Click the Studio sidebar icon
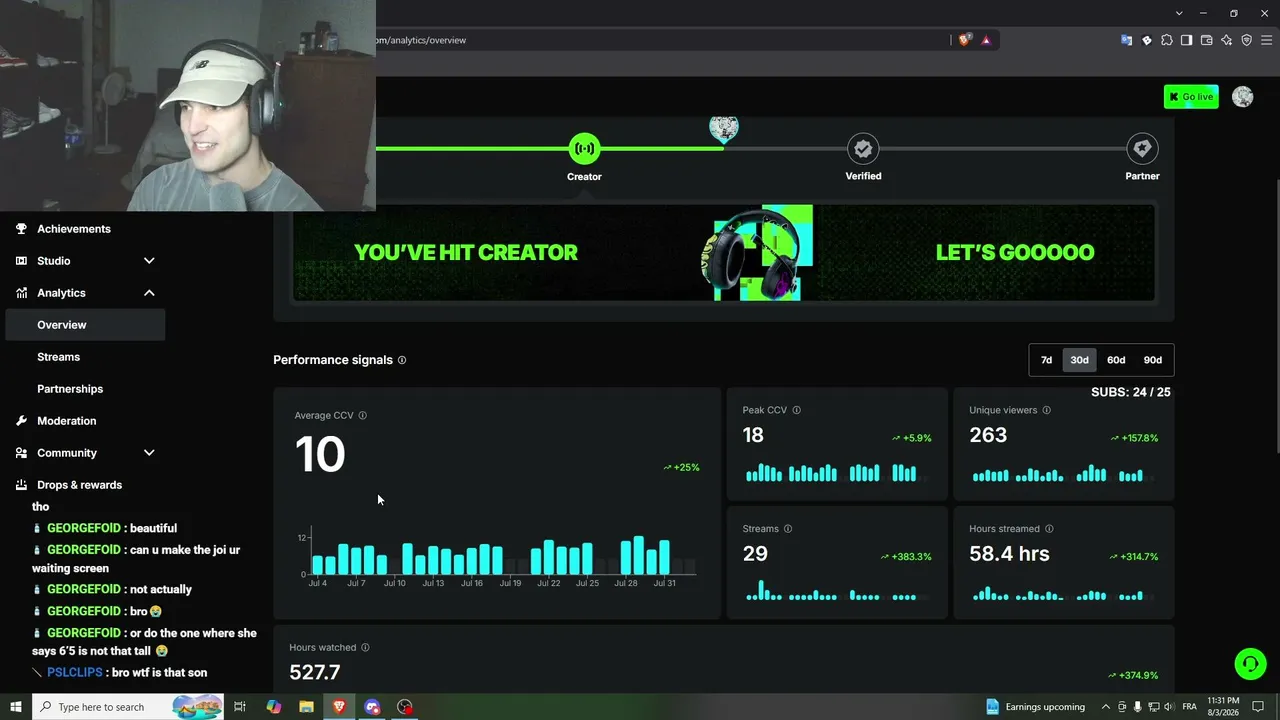 coord(21,261)
